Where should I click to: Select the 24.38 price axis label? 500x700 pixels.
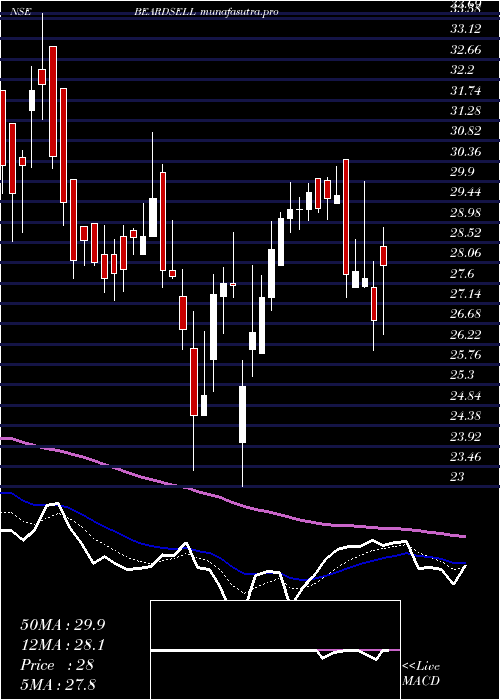pos(466,416)
